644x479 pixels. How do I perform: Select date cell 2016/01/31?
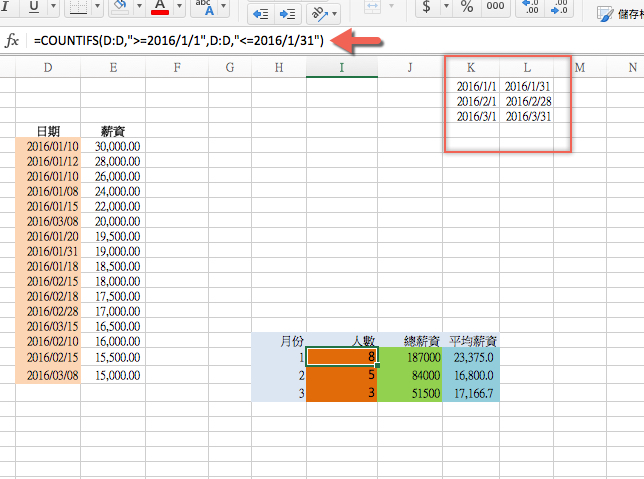point(48,251)
